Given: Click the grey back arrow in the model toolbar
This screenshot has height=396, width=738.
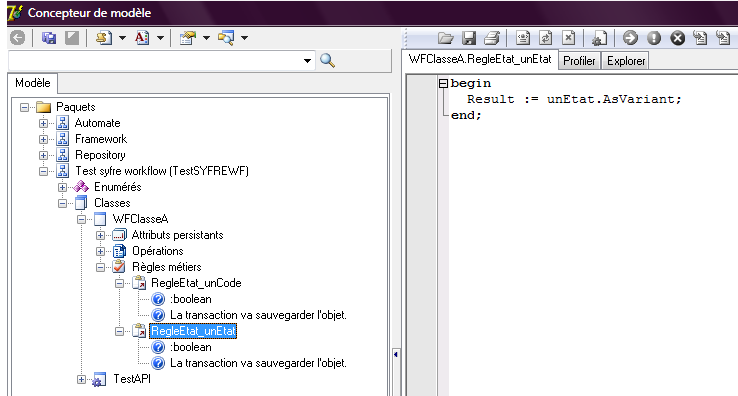Looking at the screenshot, I should (18, 38).
